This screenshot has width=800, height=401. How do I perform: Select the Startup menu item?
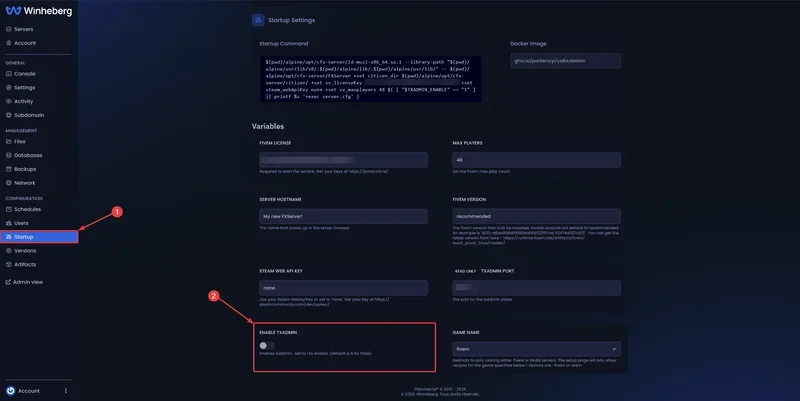click(x=39, y=237)
